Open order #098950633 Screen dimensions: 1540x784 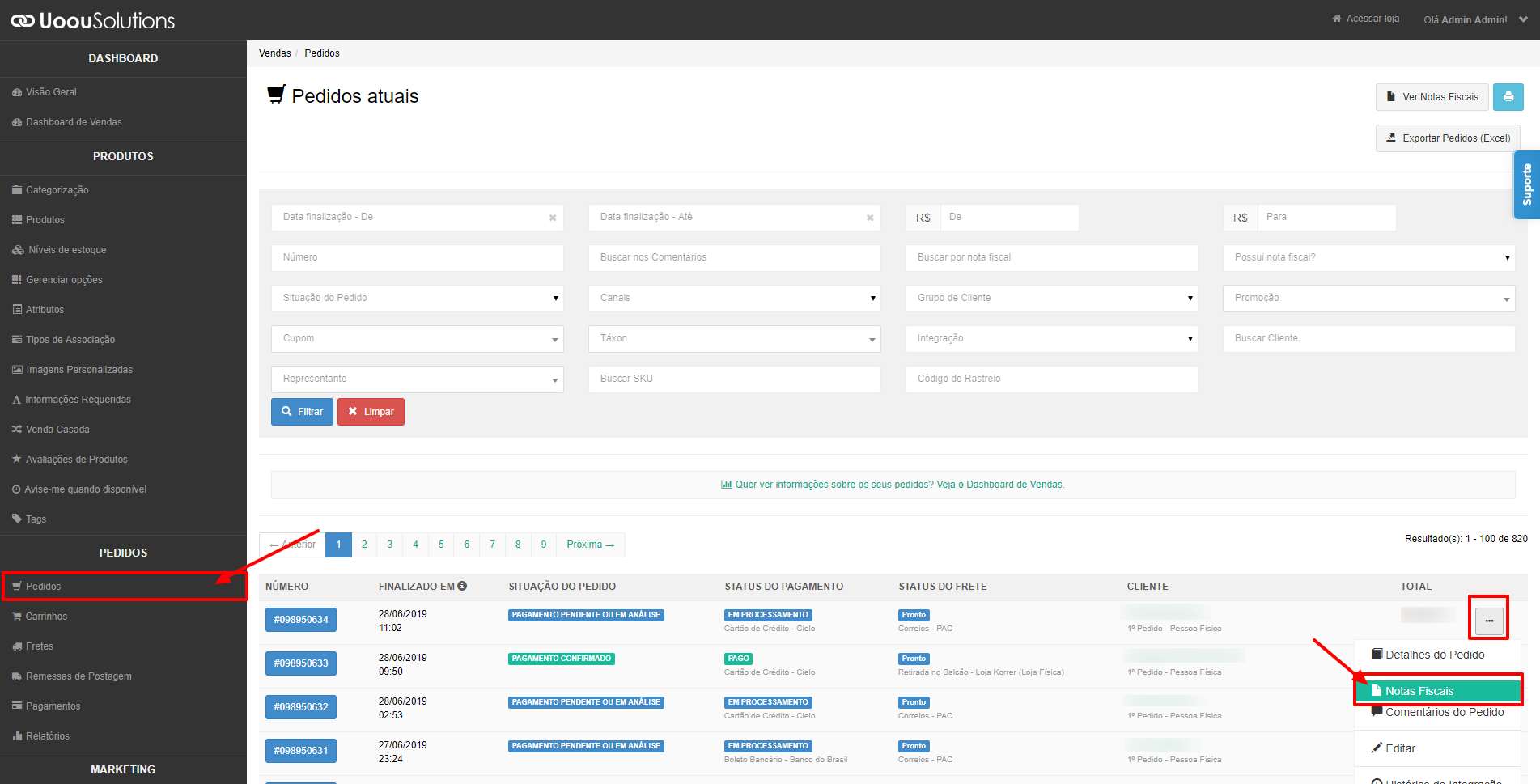[x=301, y=663]
